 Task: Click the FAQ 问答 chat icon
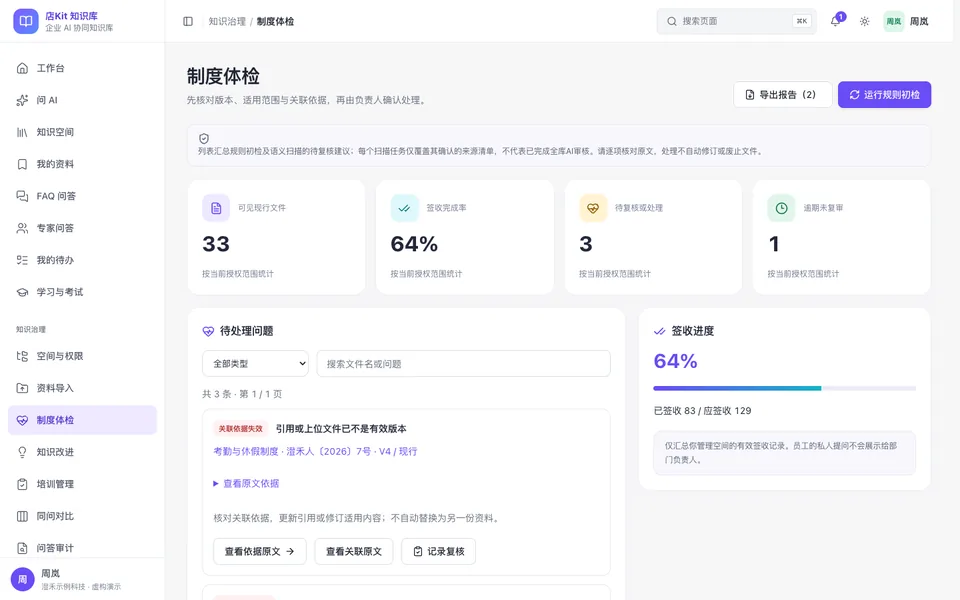click(22, 196)
